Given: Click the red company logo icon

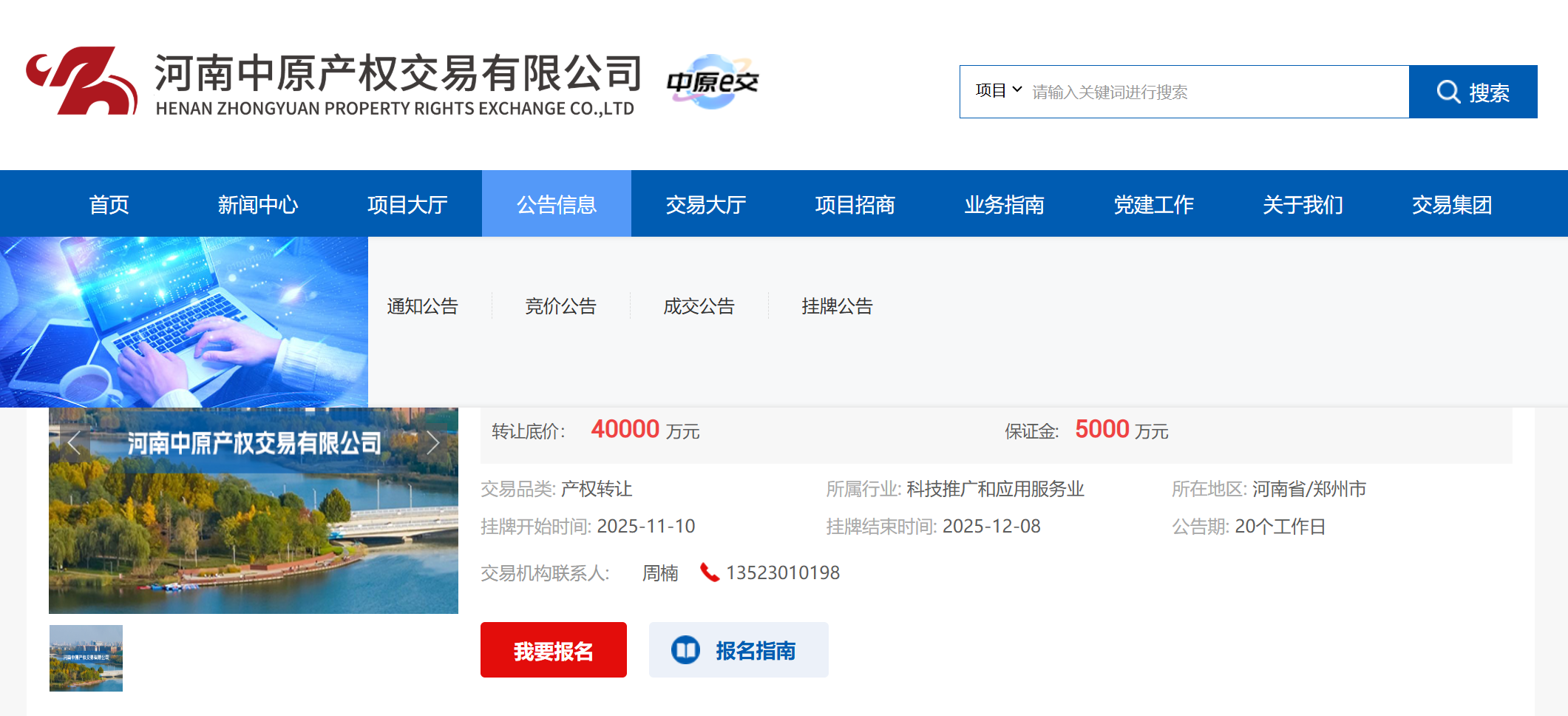Looking at the screenshot, I should point(81,81).
